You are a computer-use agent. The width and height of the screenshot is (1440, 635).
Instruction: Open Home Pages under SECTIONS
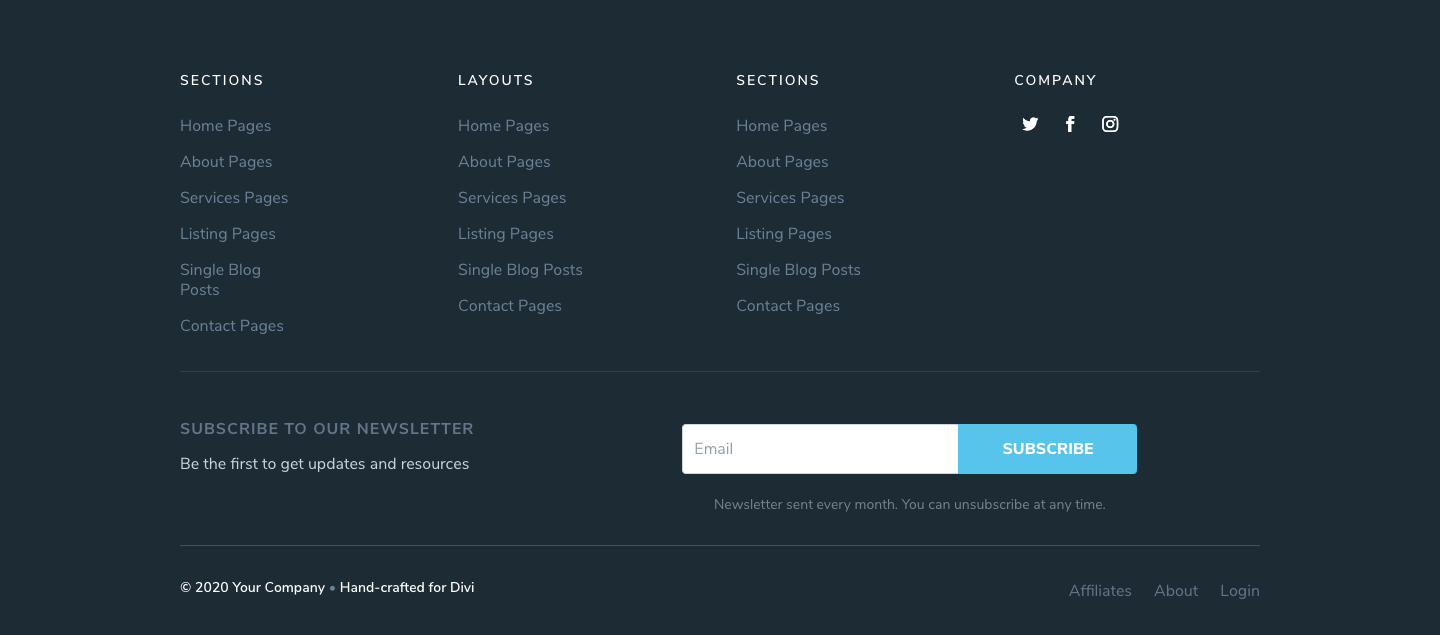pyautogui.click(x=225, y=125)
